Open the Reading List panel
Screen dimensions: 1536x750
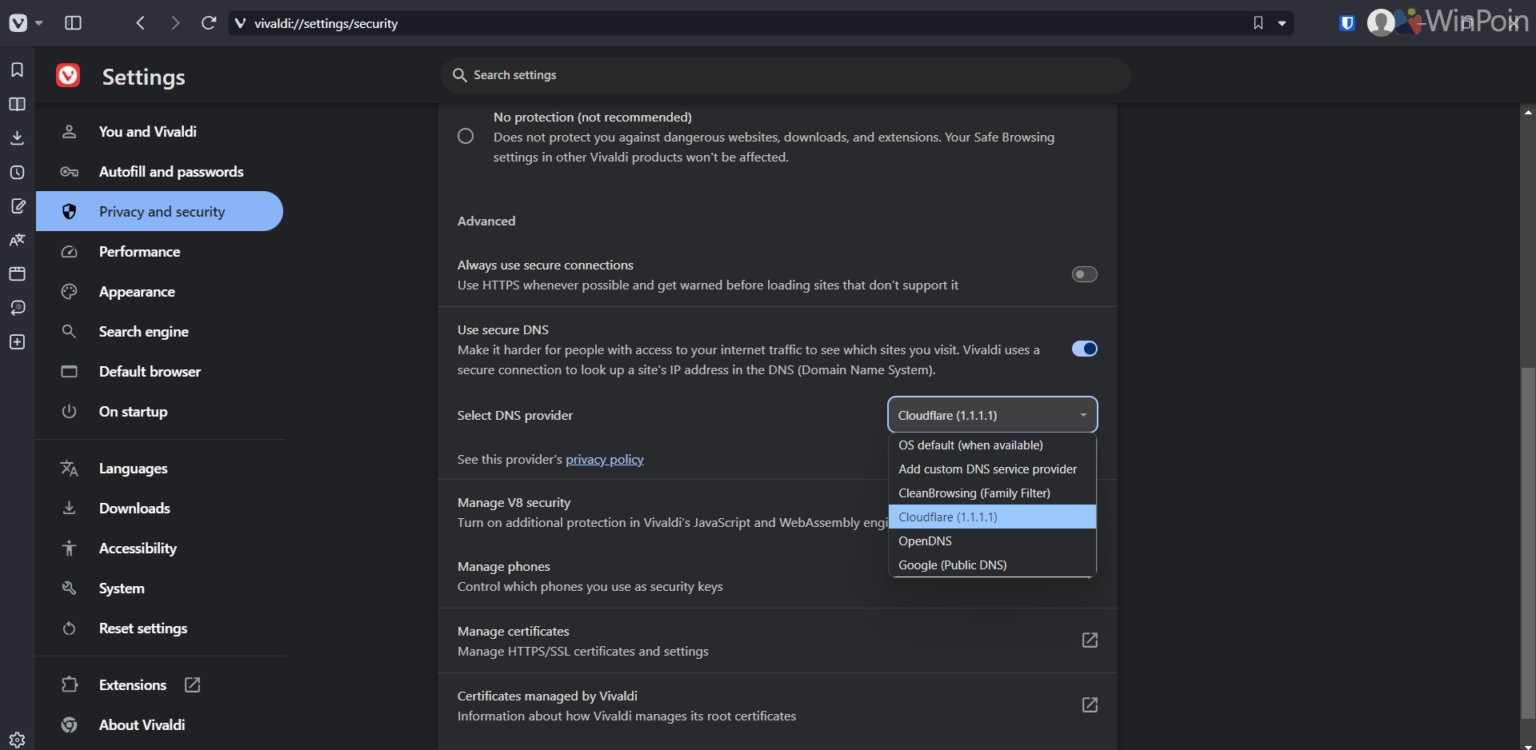tap(17, 104)
